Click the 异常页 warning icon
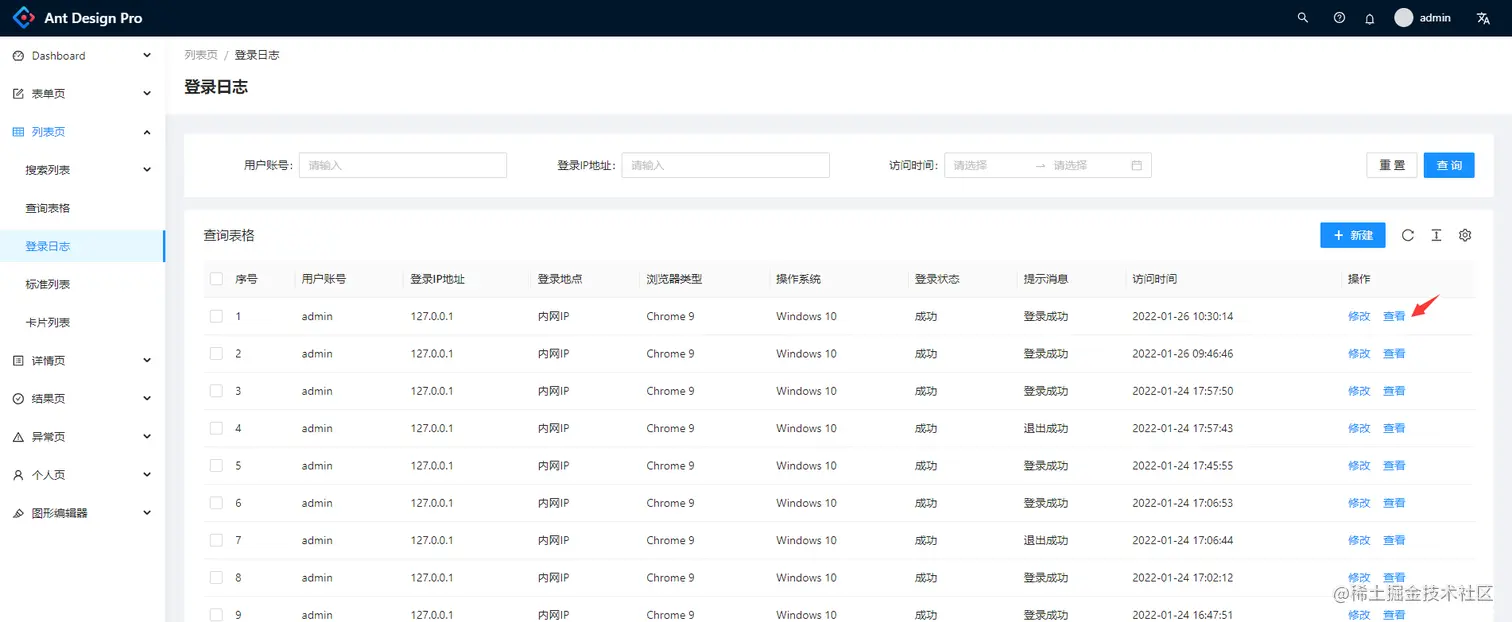1512x622 pixels. [x=18, y=437]
